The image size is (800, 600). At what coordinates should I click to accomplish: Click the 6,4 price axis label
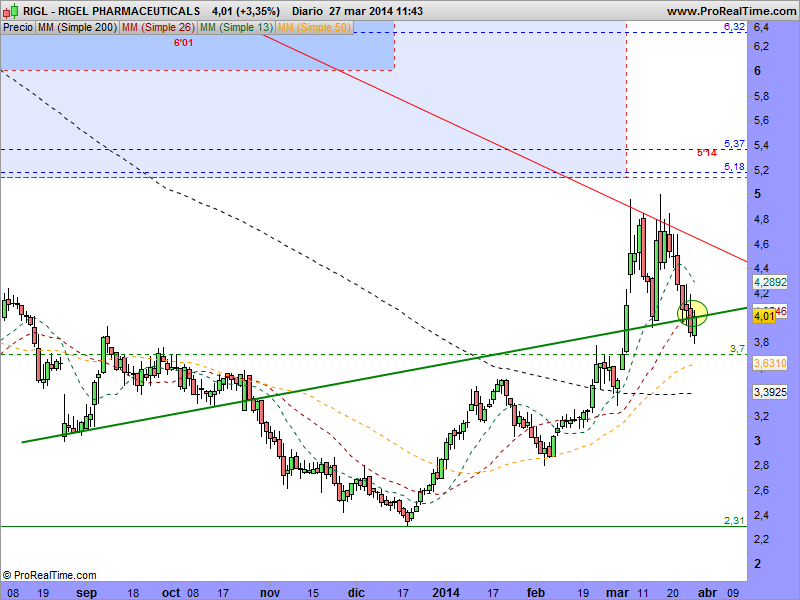click(x=762, y=27)
